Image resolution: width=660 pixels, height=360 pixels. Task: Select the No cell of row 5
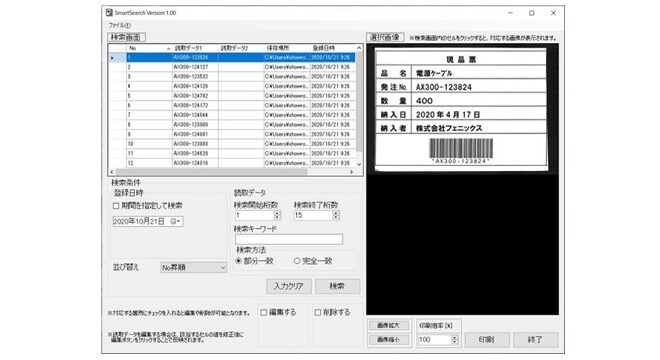point(149,96)
